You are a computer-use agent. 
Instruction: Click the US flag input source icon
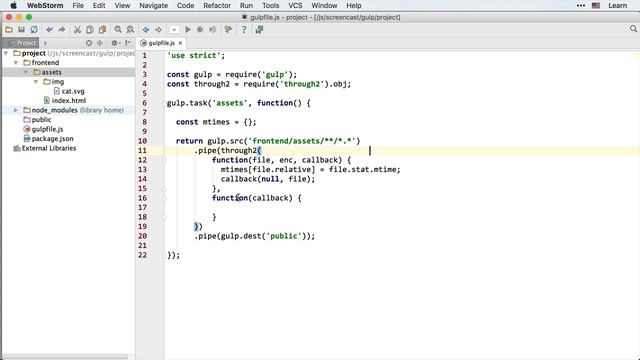click(x=596, y=5)
